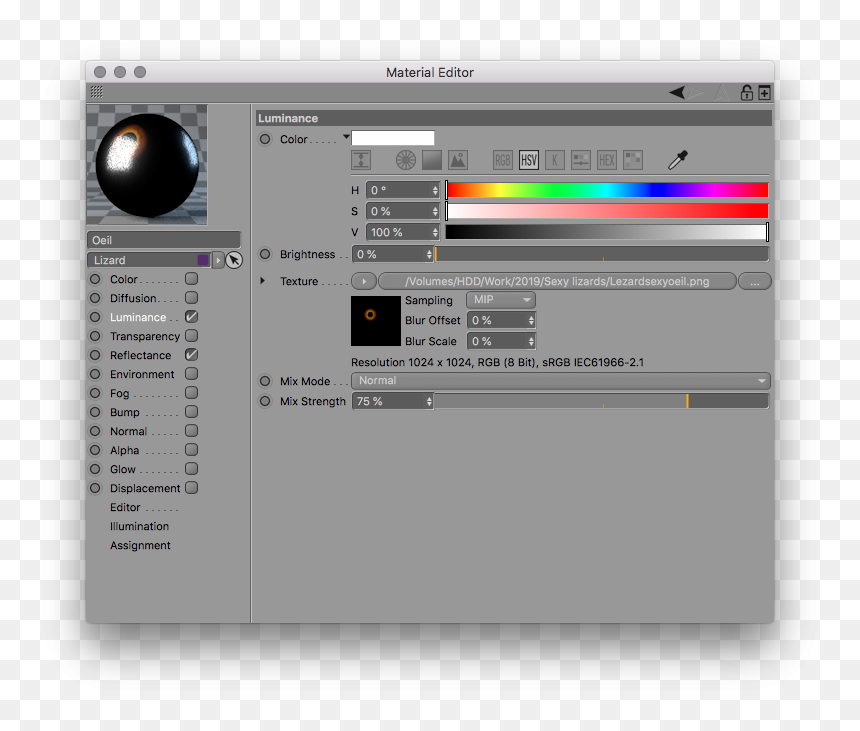Viewport: 860px width, 731px height.
Task: Enable the Alpha channel checkbox
Action: [191, 450]
